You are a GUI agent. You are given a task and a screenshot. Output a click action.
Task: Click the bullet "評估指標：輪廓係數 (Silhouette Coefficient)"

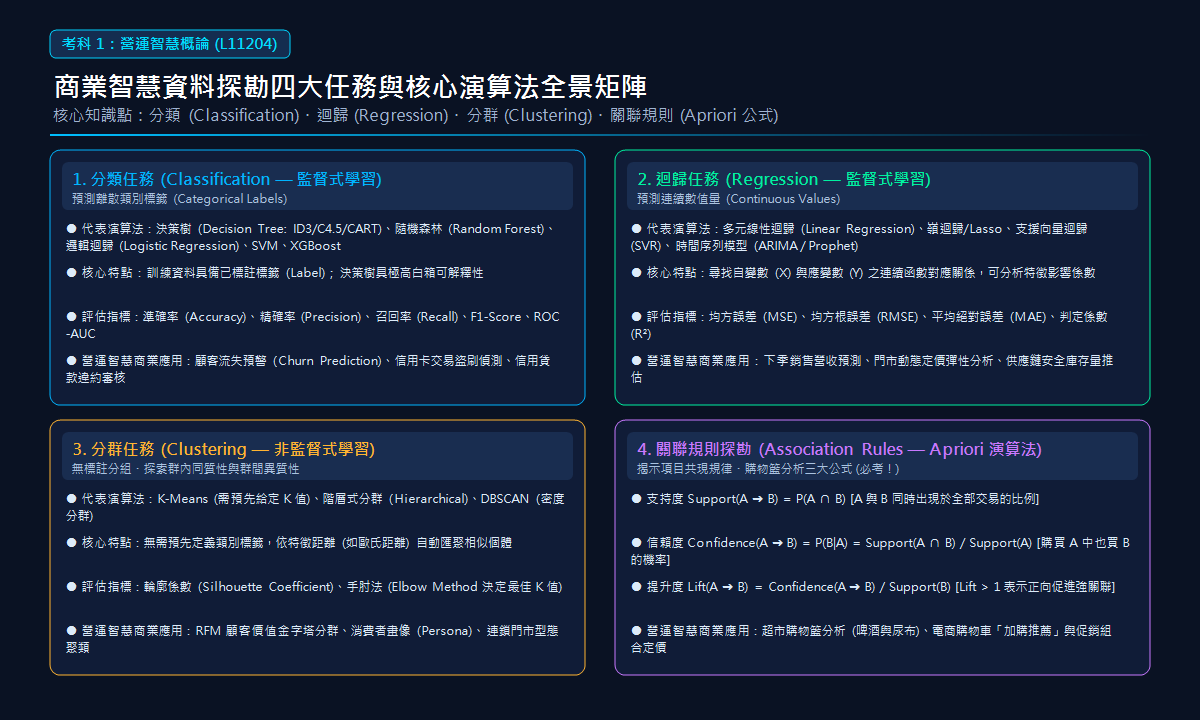314,586
